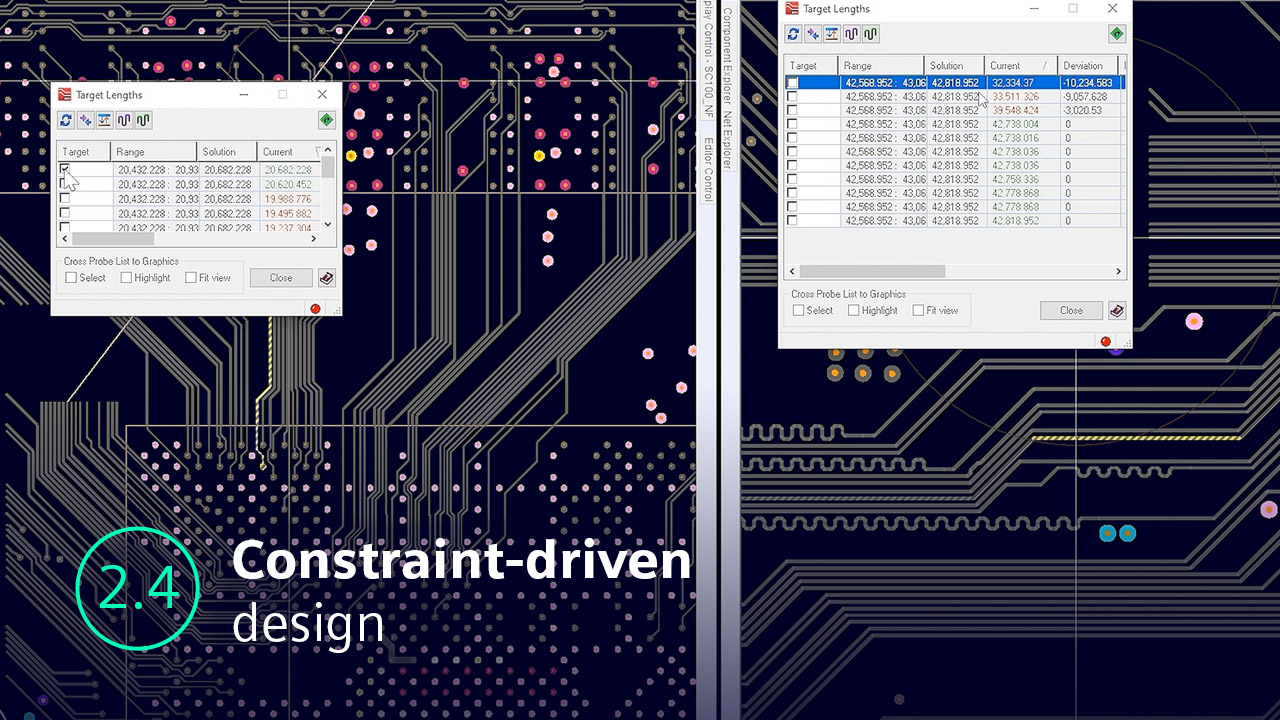The image size is (1280, 720).
Task: Click green meander tuning icon in left dialog
Action: click(143, 120)
